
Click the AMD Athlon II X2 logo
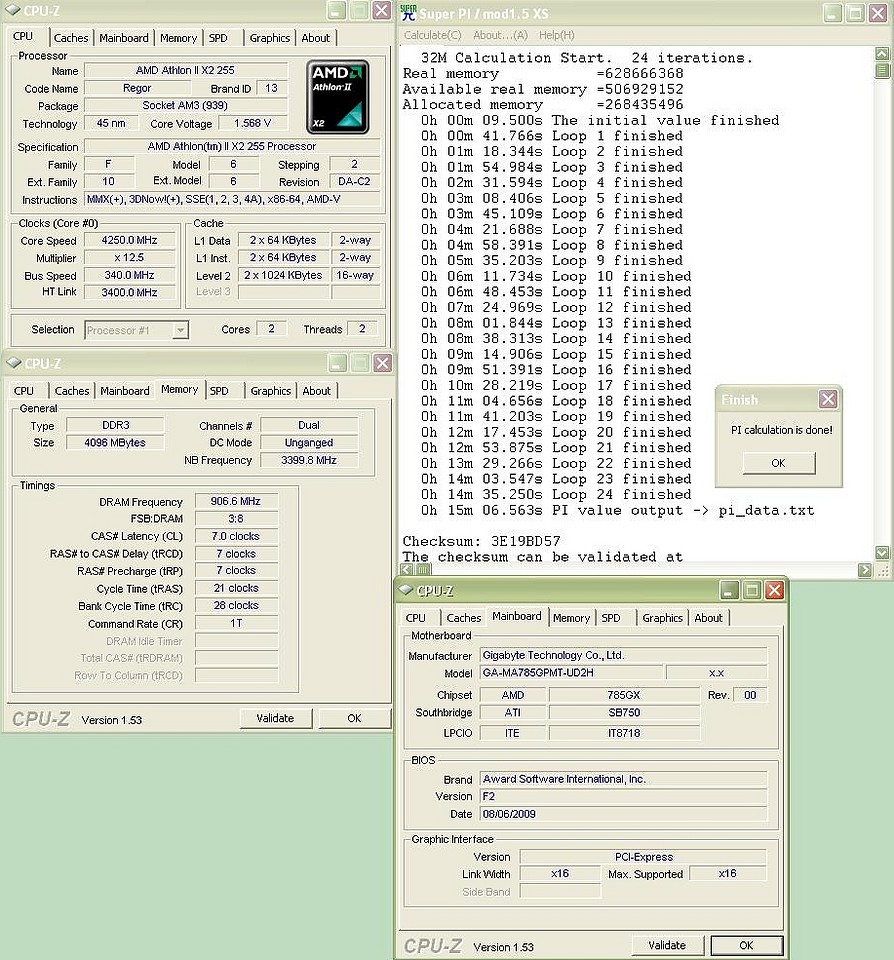tap(337, 97)
